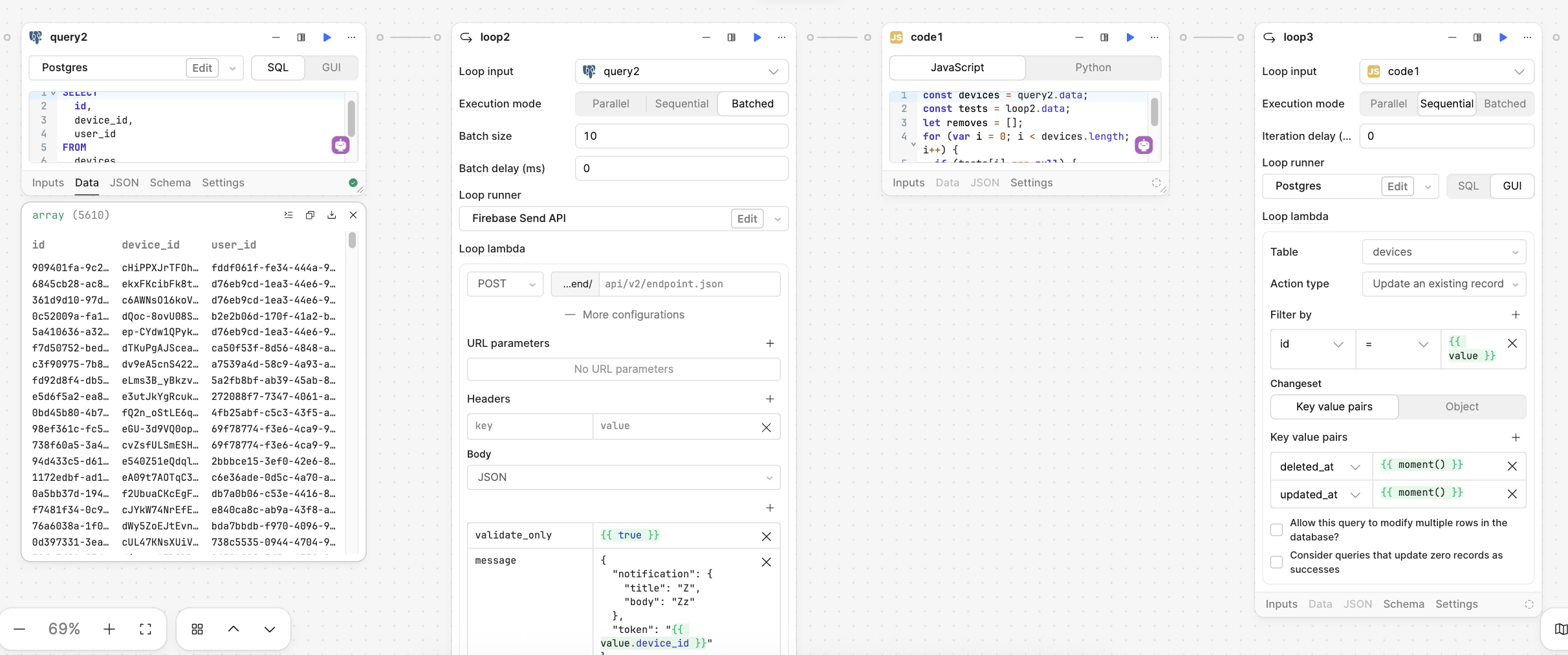1568x655 pixels.
Task: Open the Action type dropdown
Action: [x=1443, y=284]
